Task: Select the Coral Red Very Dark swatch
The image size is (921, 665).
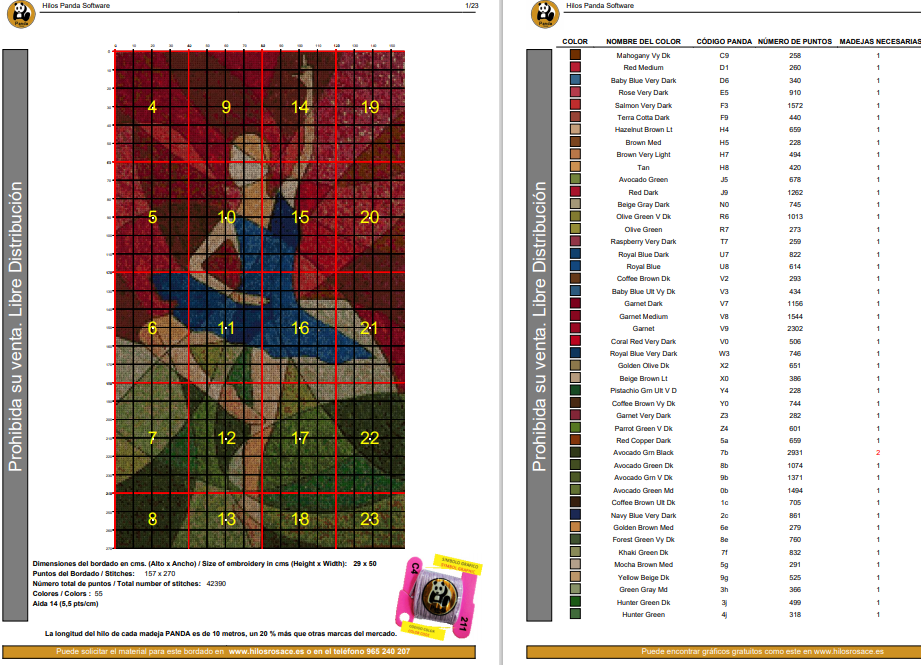Action: 575,341
